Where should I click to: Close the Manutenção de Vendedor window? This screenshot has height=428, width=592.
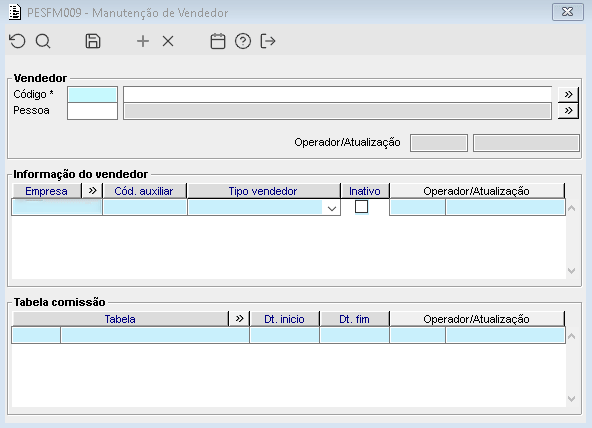click(x=567, y=12)
